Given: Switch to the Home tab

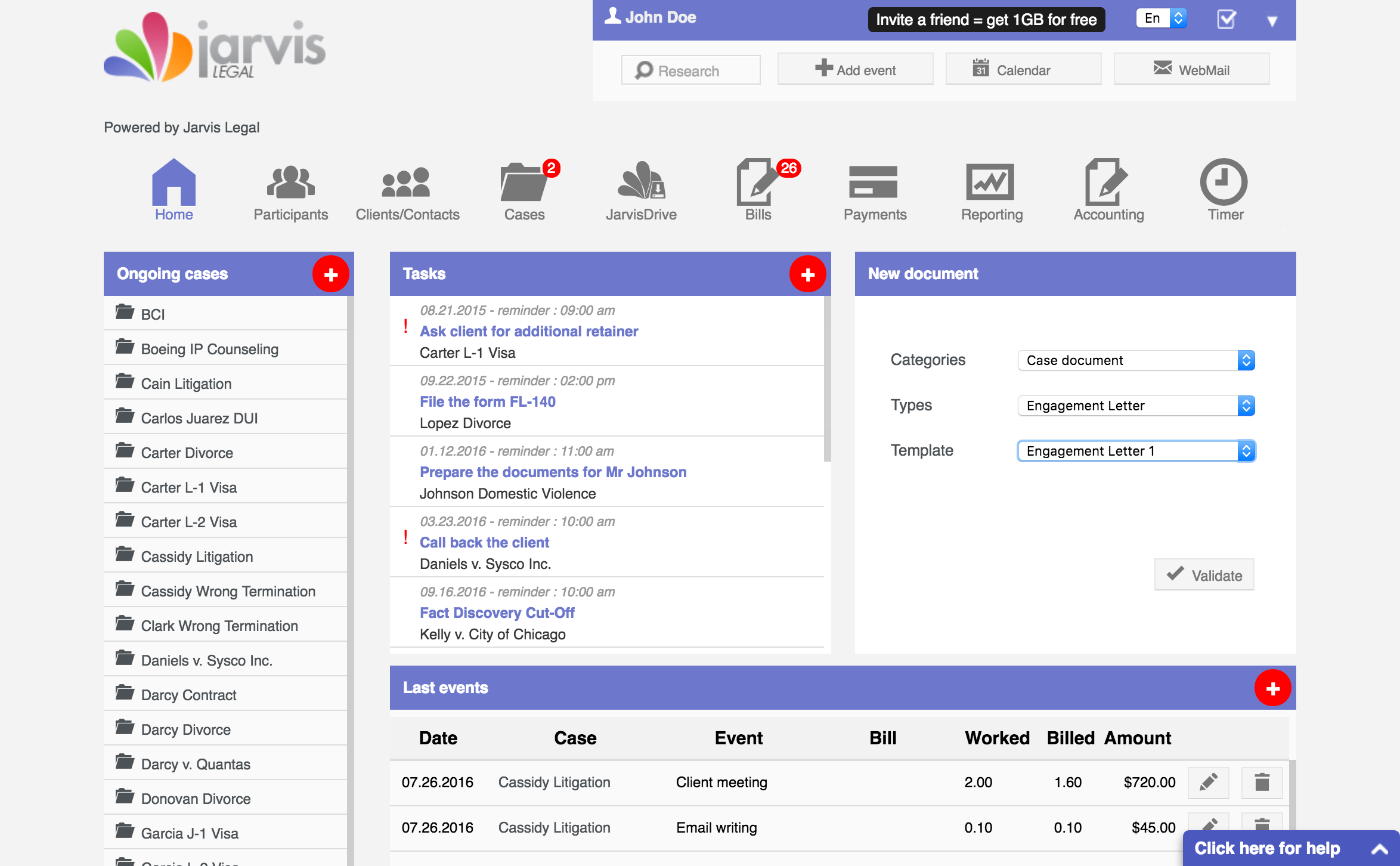Looking at the screenshot, I should pyautogui.click(x=173, y=190).
